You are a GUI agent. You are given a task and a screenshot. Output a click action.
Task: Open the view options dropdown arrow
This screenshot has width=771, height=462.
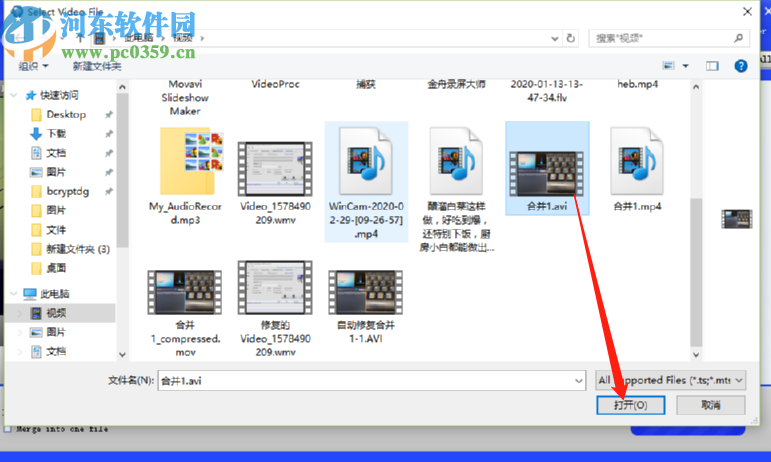tap(685, 65)
